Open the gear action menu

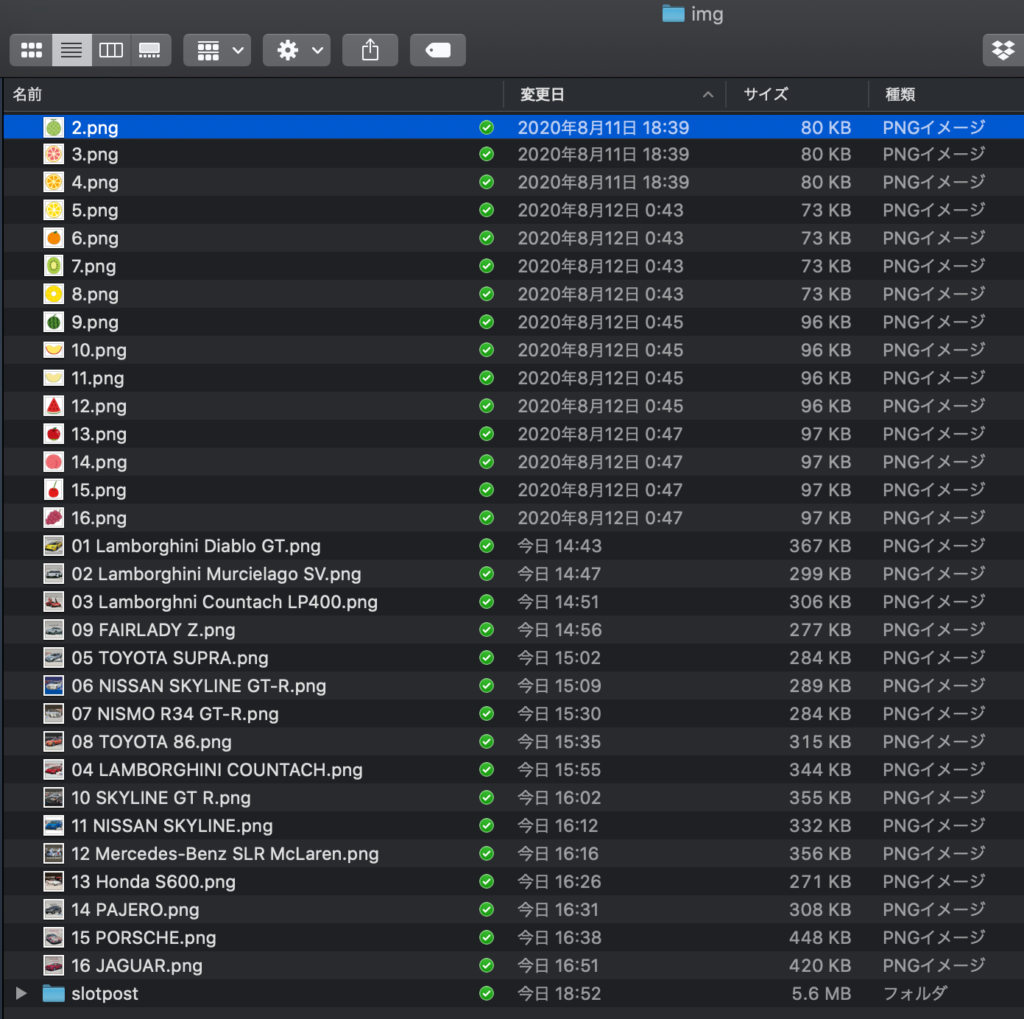[x=296, y=50]
